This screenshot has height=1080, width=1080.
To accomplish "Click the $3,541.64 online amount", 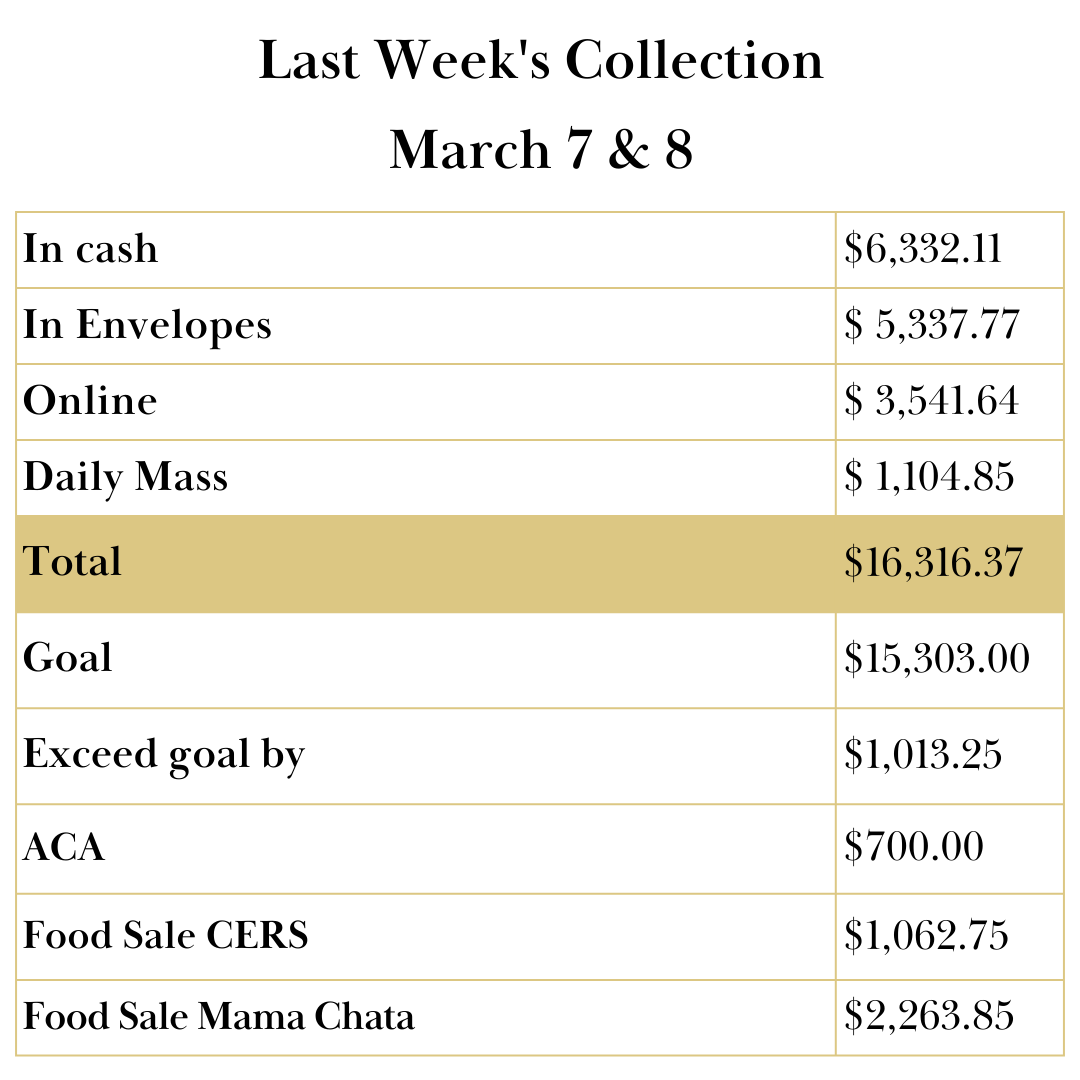I will [931, 401].
